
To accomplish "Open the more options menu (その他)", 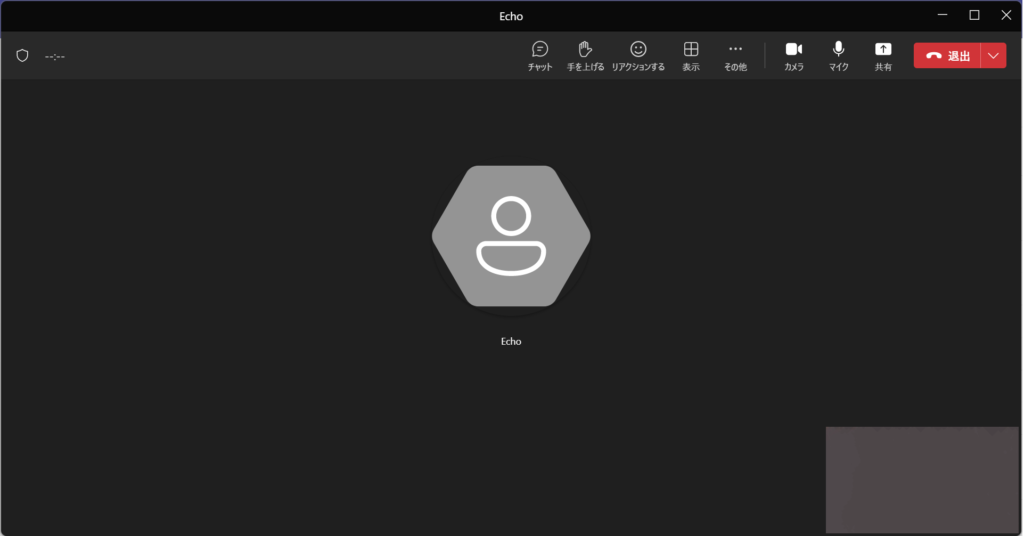I will (x=735, y=55).
